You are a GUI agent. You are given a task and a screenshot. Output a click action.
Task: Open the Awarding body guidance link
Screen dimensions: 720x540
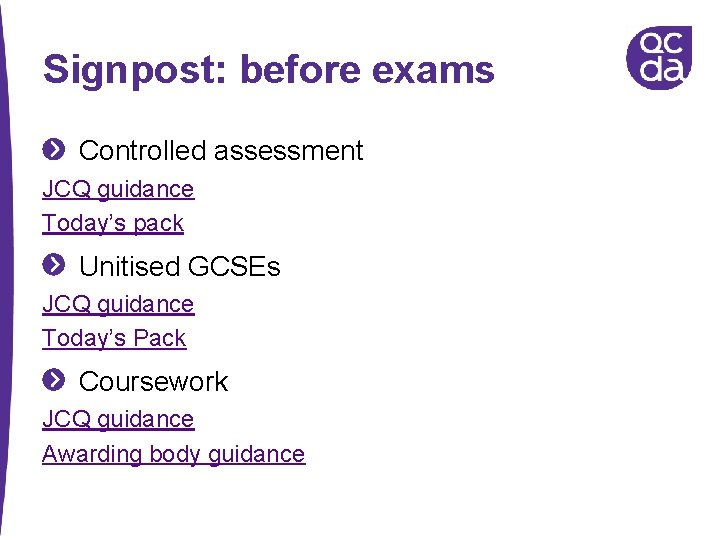pos(174,455)
